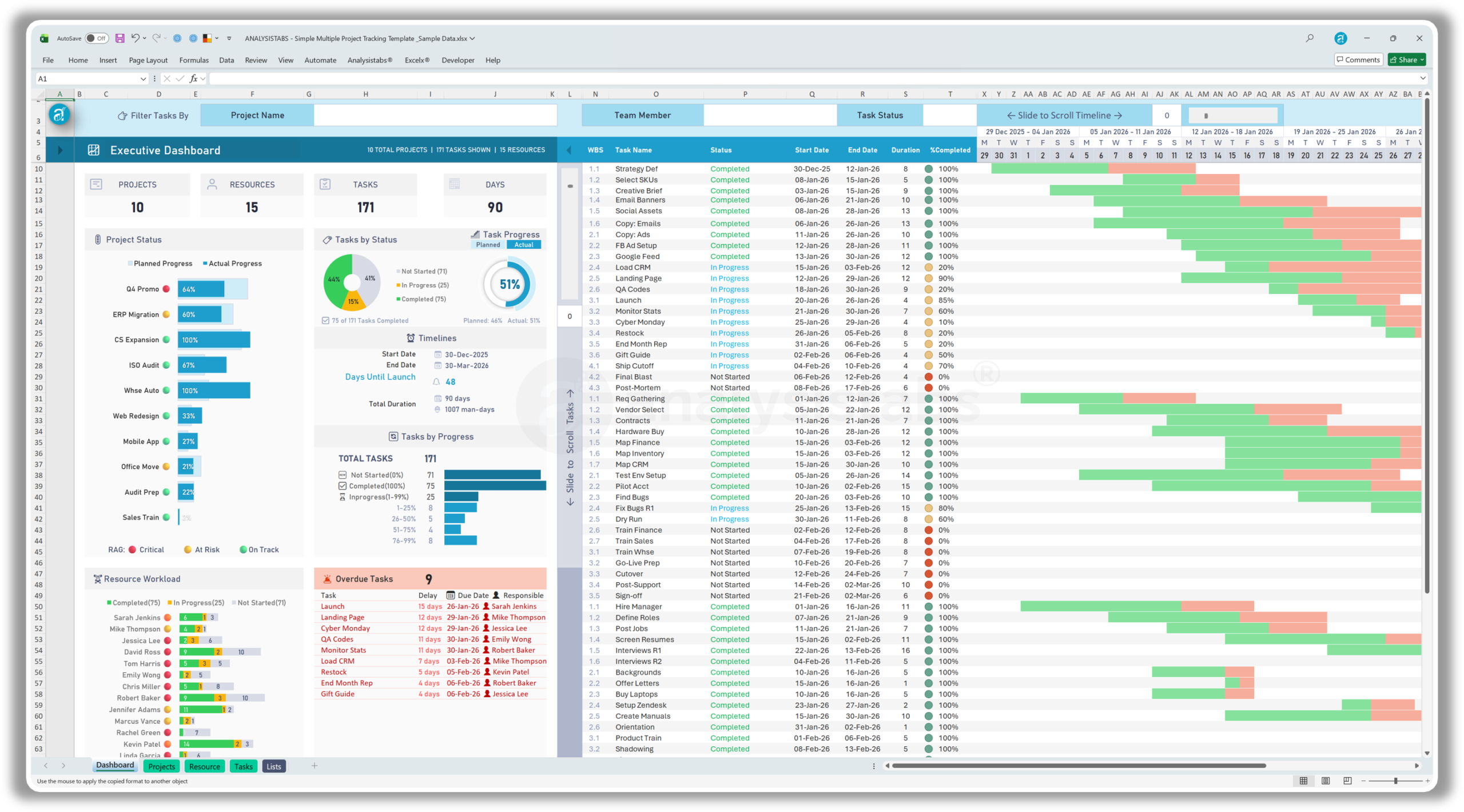
Task: Select the Insert Function fx icon
Action: (193, 78)
